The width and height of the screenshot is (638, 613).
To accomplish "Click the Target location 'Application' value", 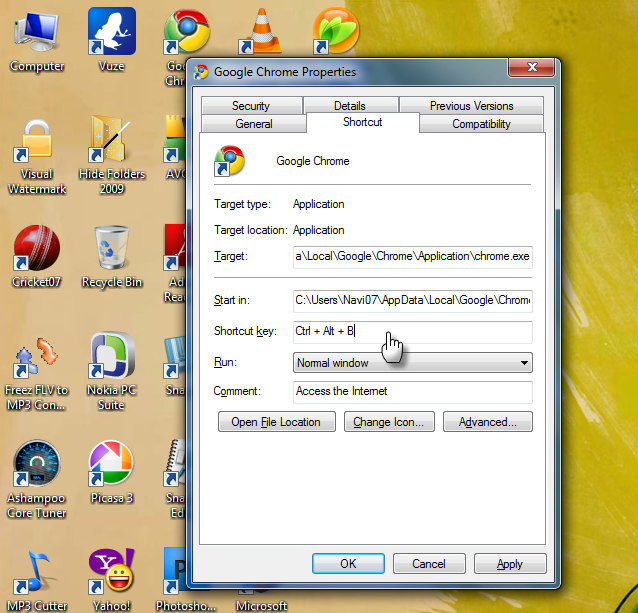I will tap(319, 230).
